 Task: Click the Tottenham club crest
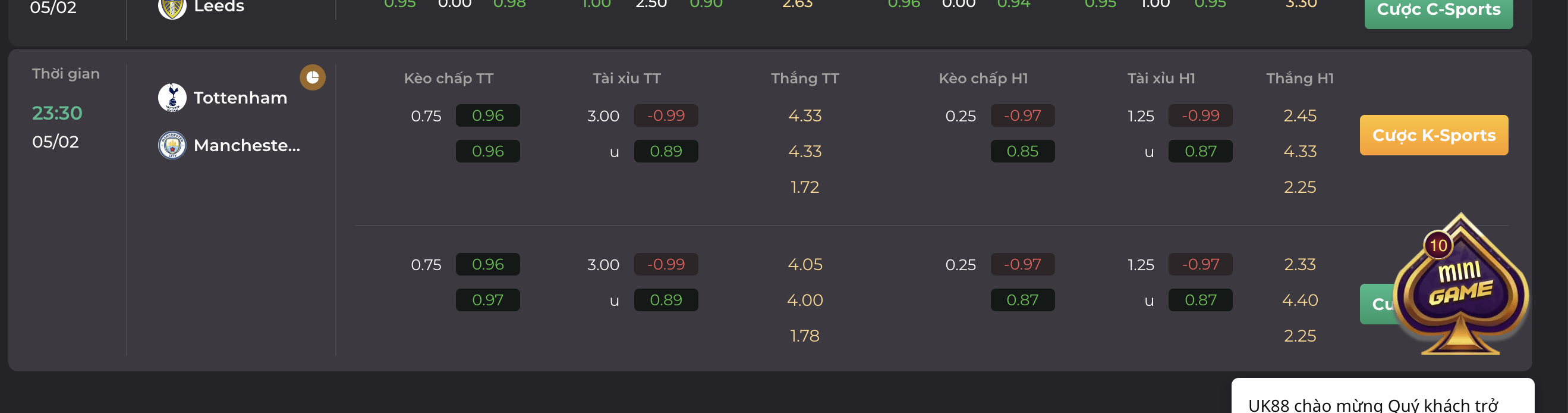[x=172, y=98]
